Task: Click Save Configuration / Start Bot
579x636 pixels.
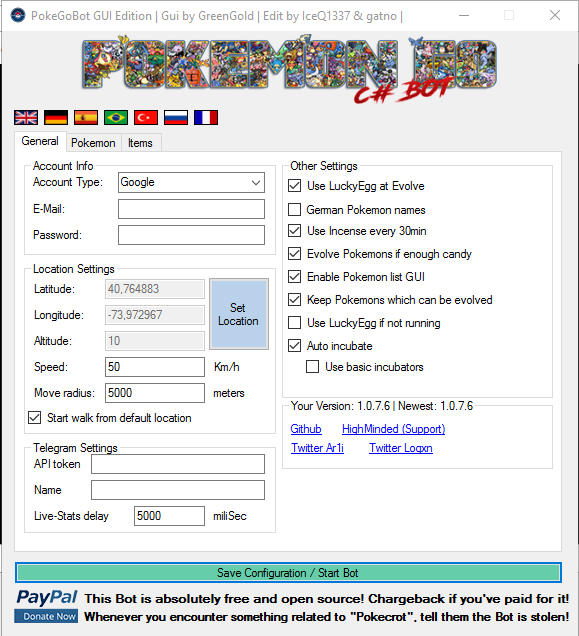Action: point(288,573)
